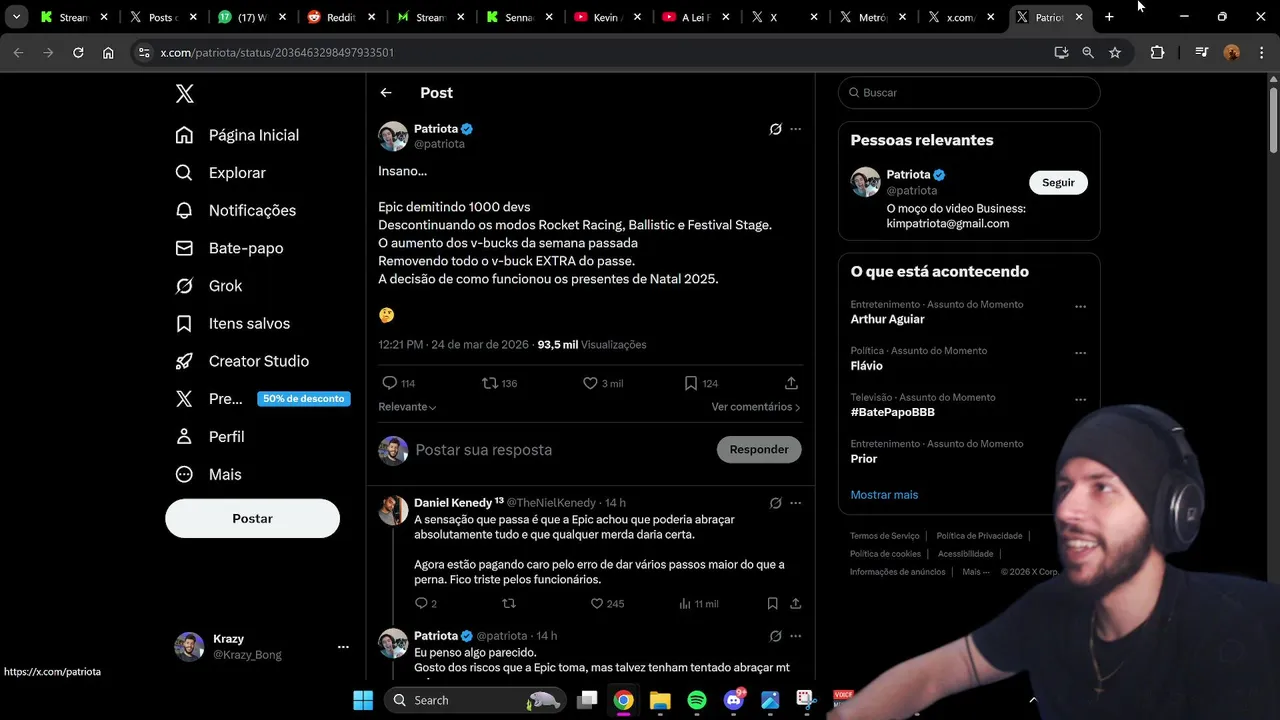The image size is (1280, 720).
Task: Open Windows Start menu
Action: coord(363,700)
